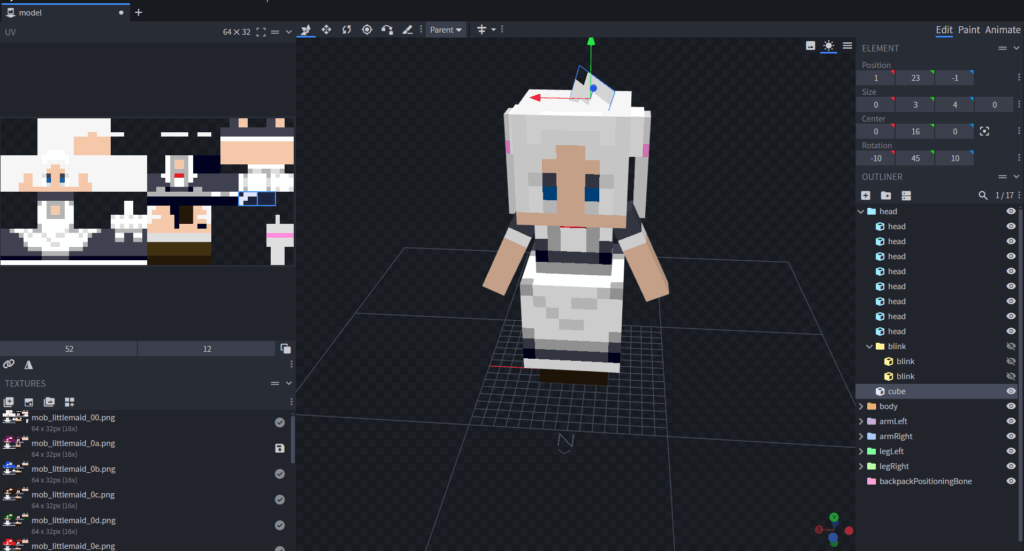This screenshot has width=1024, height=551.
Task: Switch to the Paint mode tab
Action: coord(969,30)
